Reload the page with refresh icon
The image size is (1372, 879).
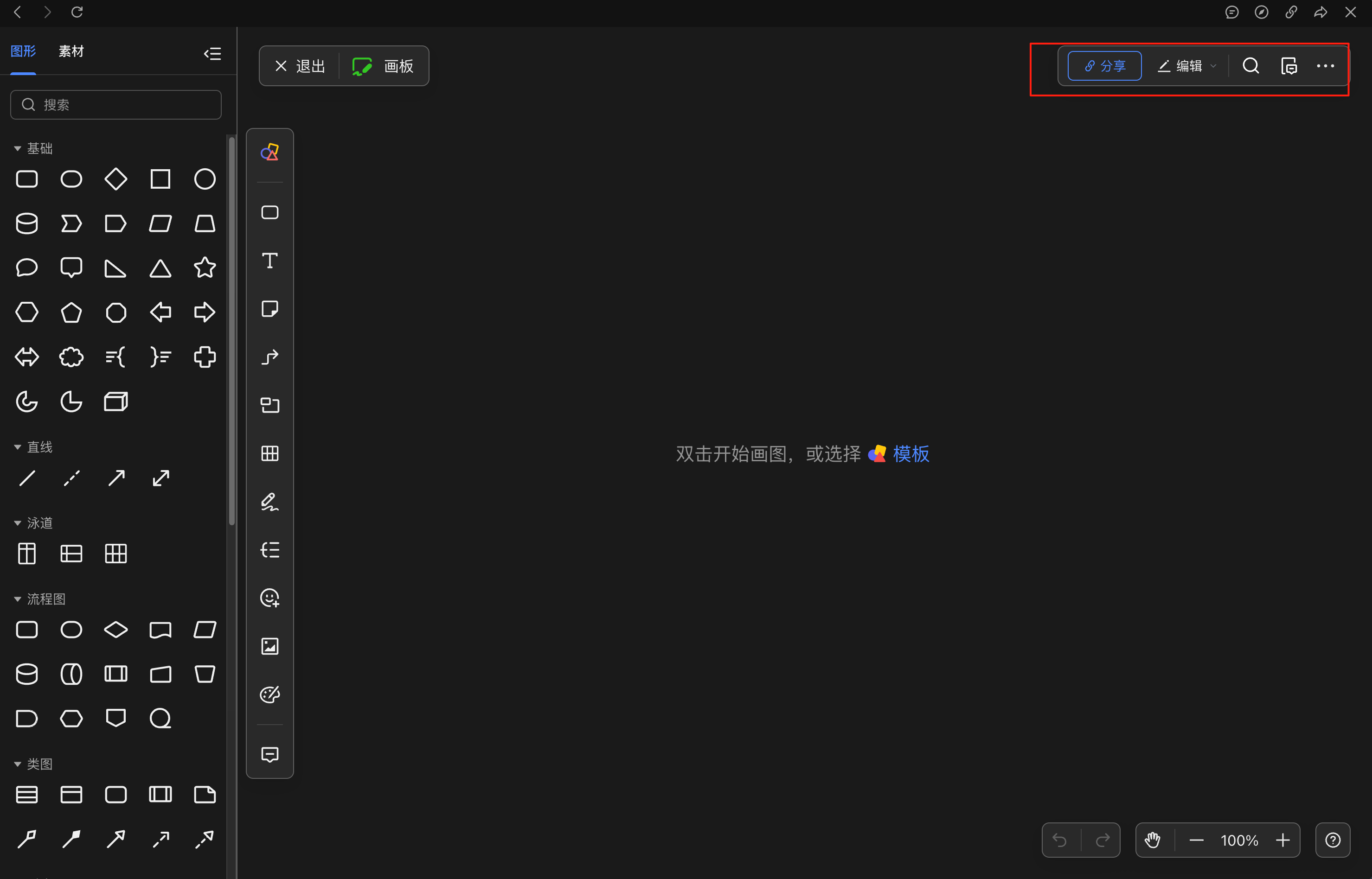coord(77,12)
